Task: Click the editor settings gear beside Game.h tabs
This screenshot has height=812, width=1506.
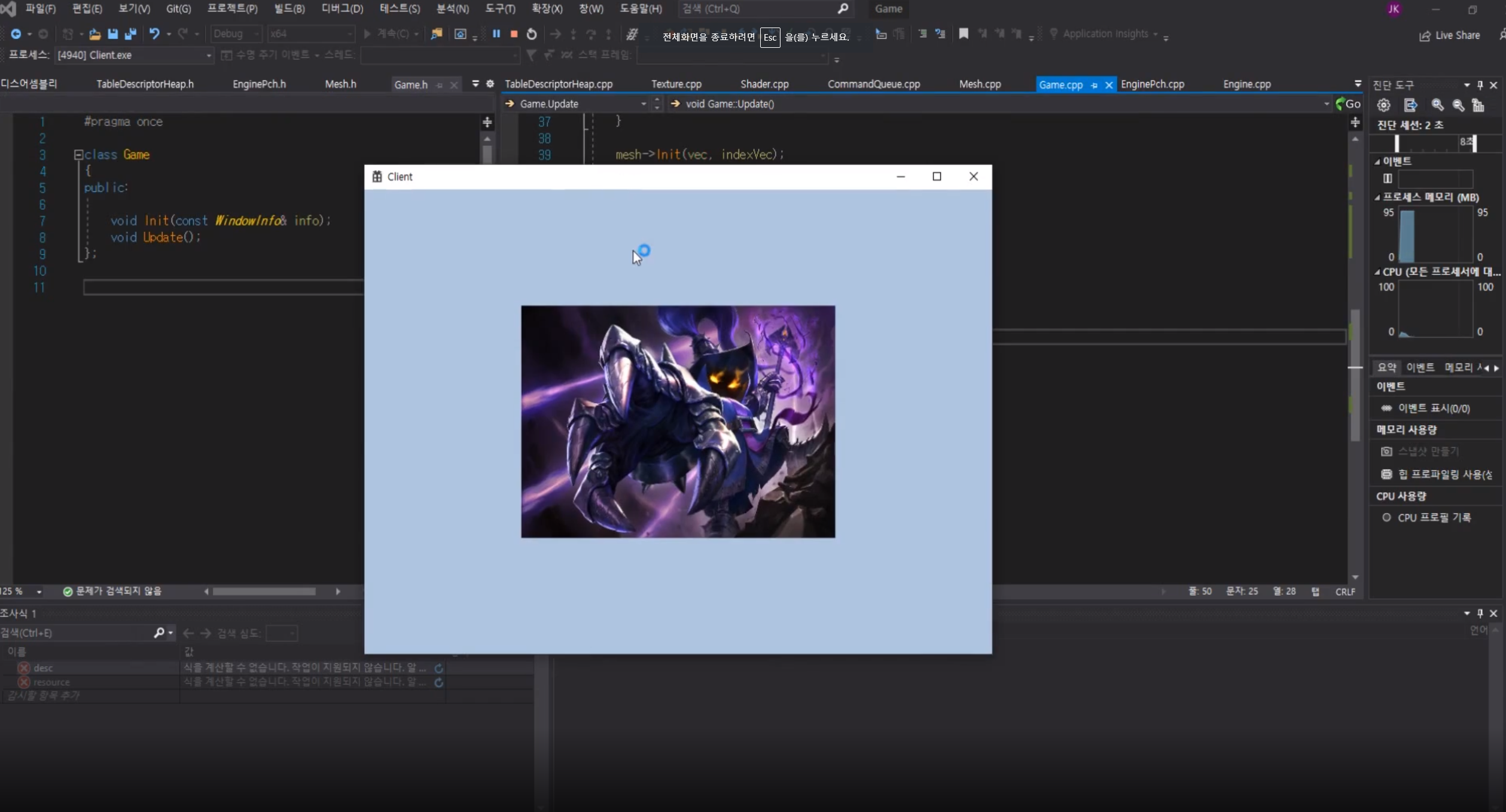Action: click(490, 84)
